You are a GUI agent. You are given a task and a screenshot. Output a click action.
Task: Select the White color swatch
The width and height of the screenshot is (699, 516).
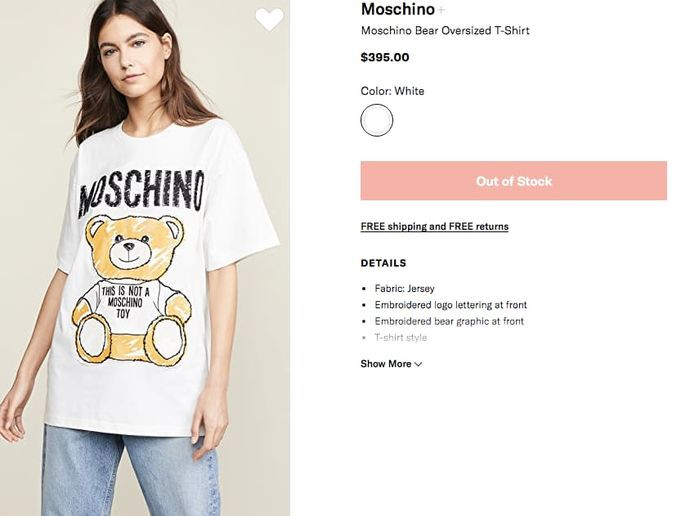[x=377, y=121]
